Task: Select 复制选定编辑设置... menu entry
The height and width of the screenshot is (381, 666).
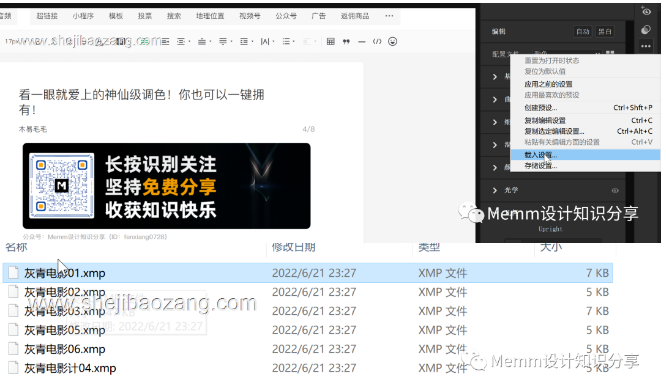Action: 585,131
